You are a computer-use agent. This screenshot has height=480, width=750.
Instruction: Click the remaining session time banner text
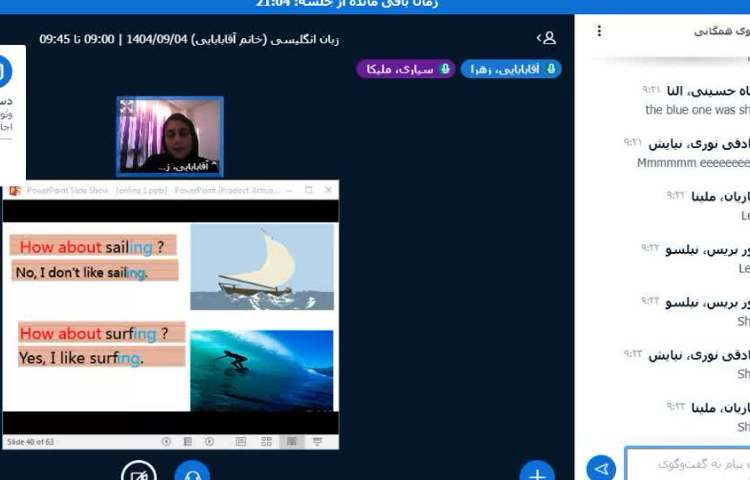point(347,4)
